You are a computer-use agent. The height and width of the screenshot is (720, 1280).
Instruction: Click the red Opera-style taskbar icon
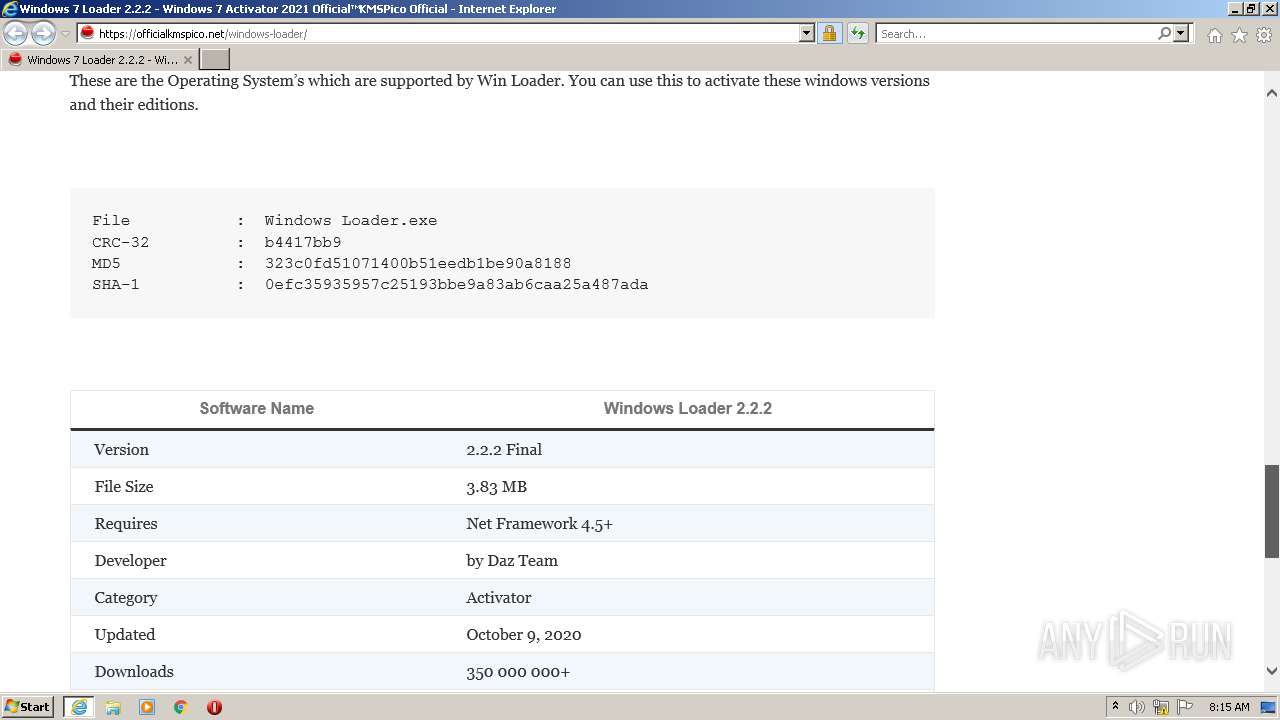coord(214,707)
